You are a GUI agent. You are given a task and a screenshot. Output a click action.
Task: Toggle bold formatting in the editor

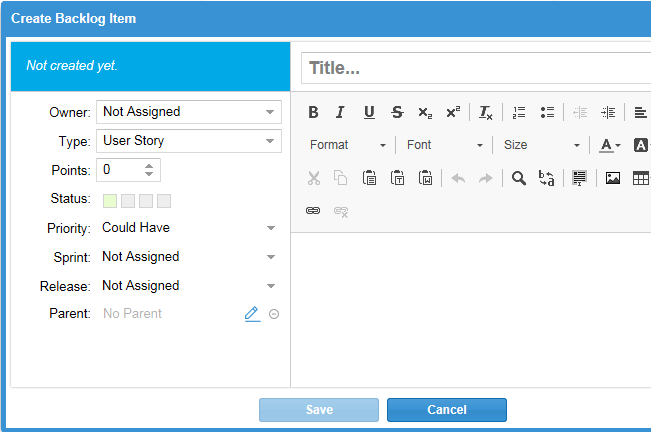point(313,113)
